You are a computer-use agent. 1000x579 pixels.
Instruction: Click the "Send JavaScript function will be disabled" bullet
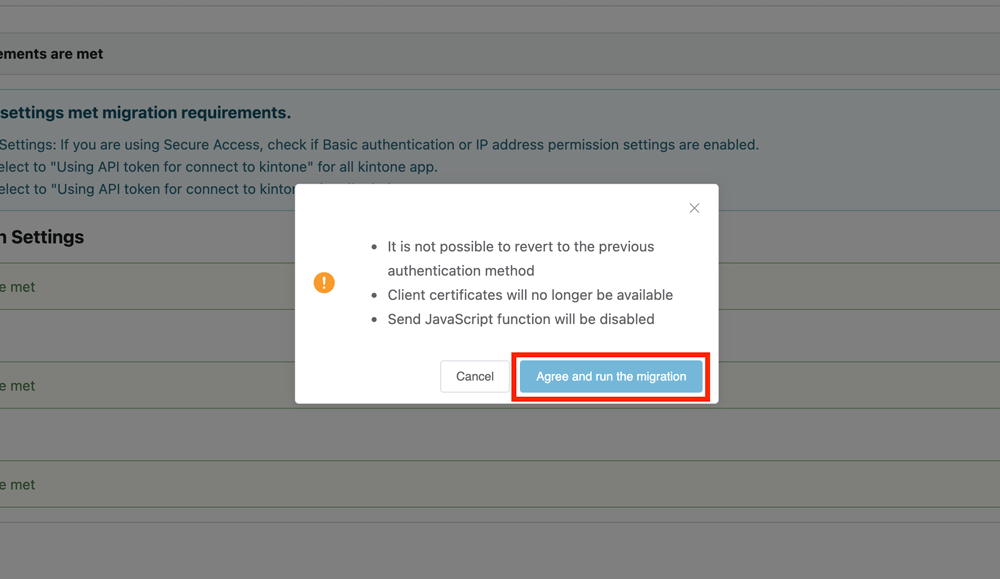(x=521, y=319)
